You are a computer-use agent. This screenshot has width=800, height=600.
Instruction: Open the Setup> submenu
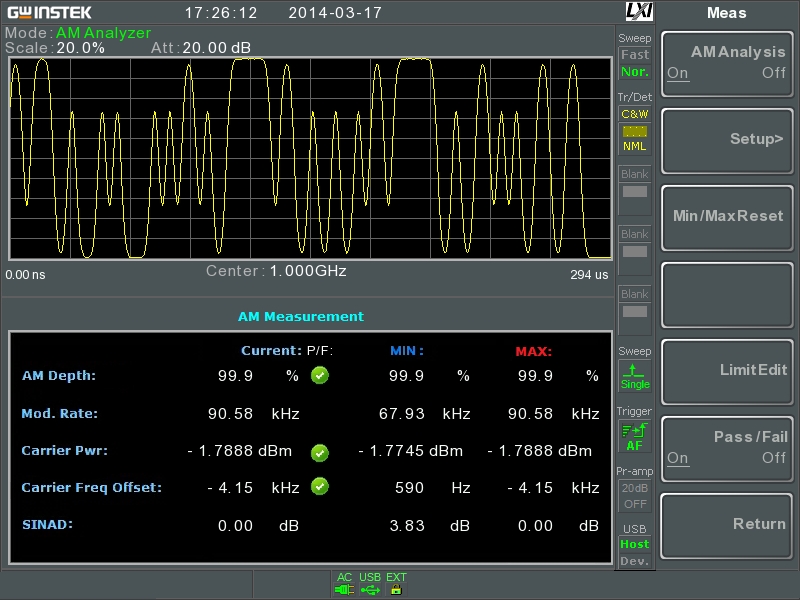[x=727, y=141]
